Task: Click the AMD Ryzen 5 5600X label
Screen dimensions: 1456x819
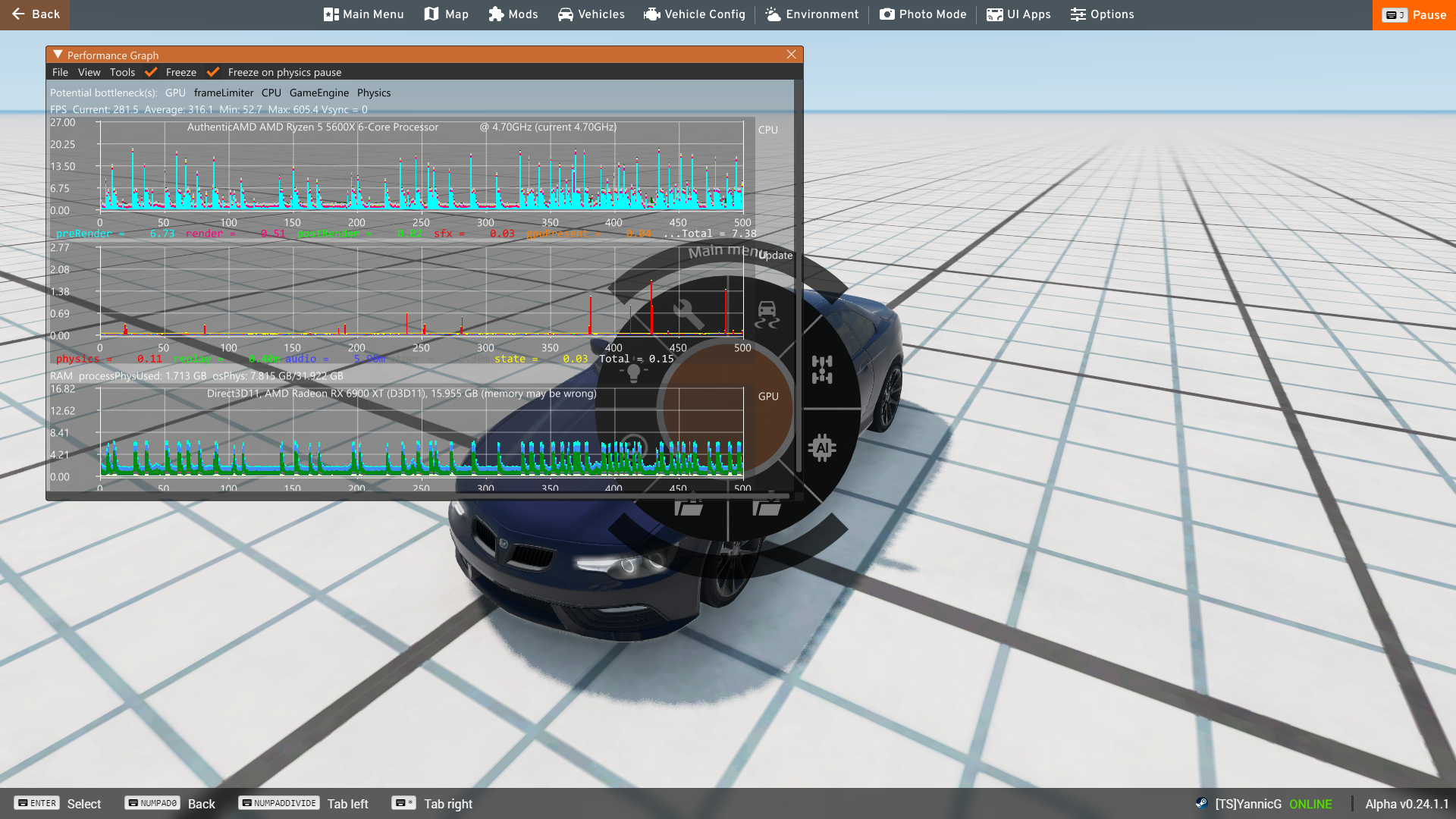Action: tap(312, 127)
